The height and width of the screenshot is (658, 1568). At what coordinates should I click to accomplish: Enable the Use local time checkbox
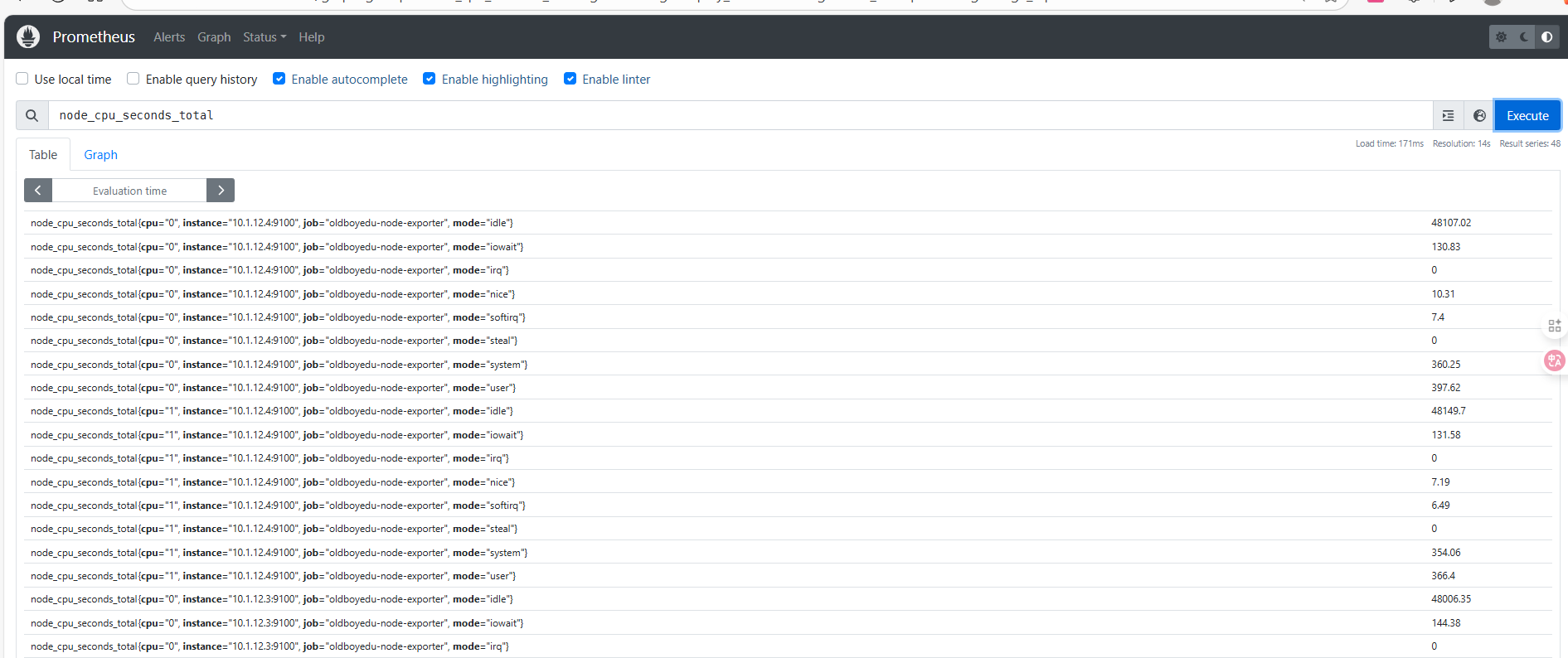point(22,79)
